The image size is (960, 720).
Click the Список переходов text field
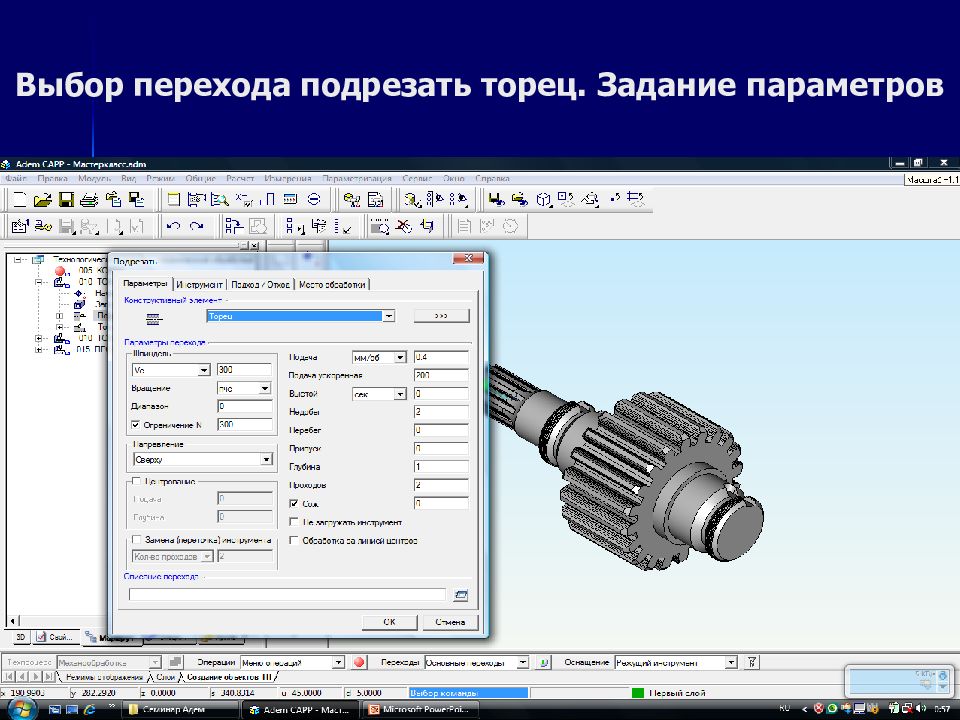pos(287,594)
